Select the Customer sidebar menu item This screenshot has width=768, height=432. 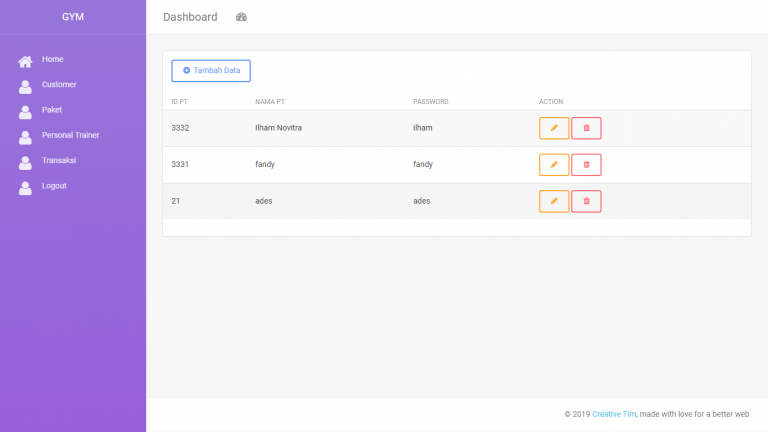coord(59,85)
